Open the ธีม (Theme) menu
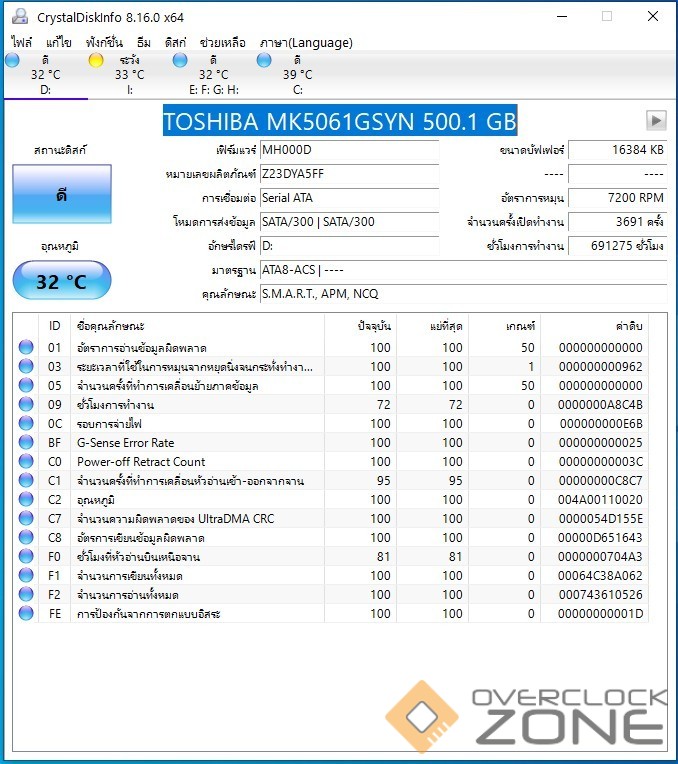The height and width of the screenshot is (764, 678). pyautogui.click(x=143, y=42)
